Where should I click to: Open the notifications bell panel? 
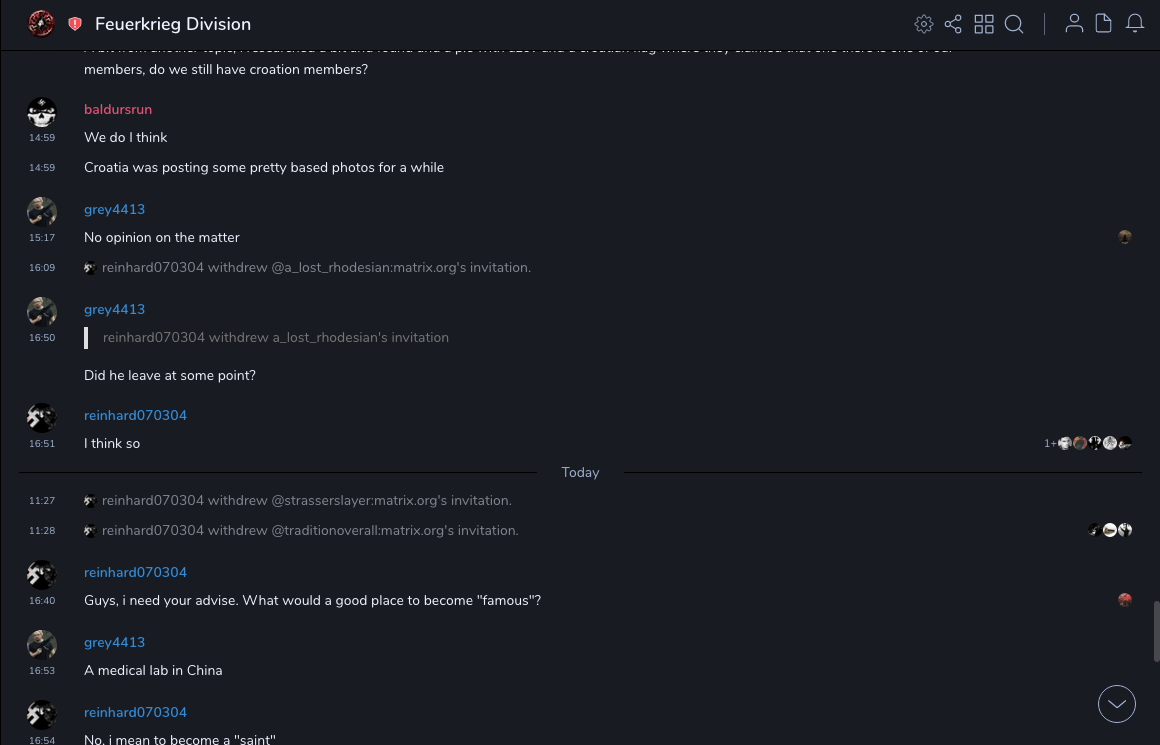(1135, 24)
